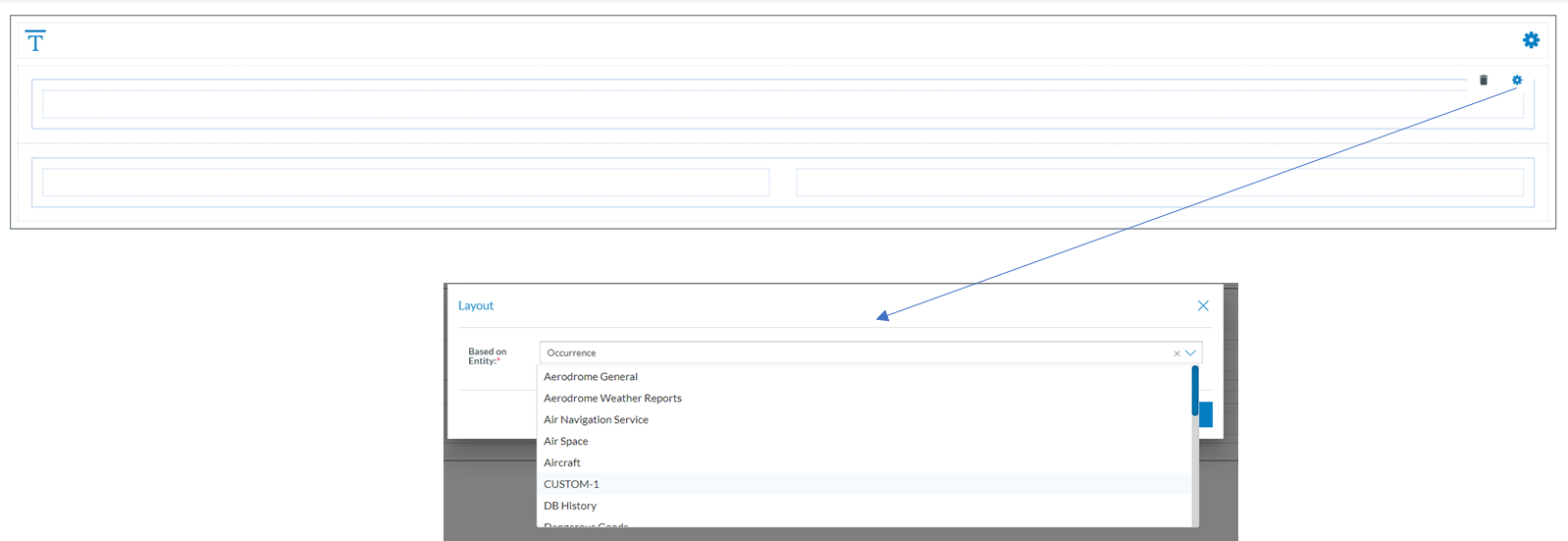1568x541 pixels.
Task: Select Aerodrome General from the list
Action: [591, 377]
